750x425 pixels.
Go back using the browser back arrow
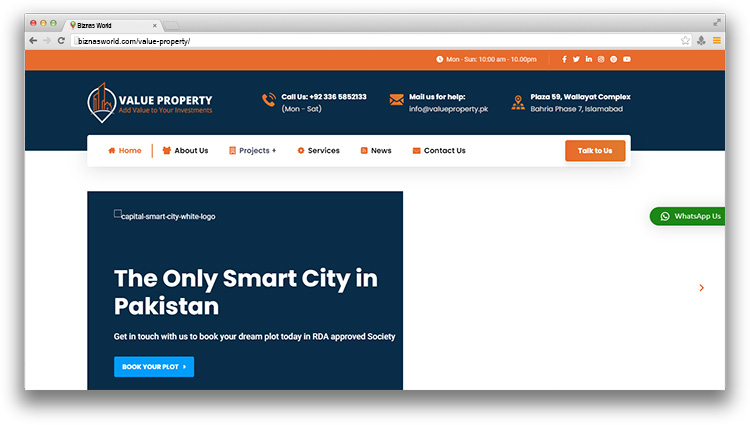click(33, 41)
